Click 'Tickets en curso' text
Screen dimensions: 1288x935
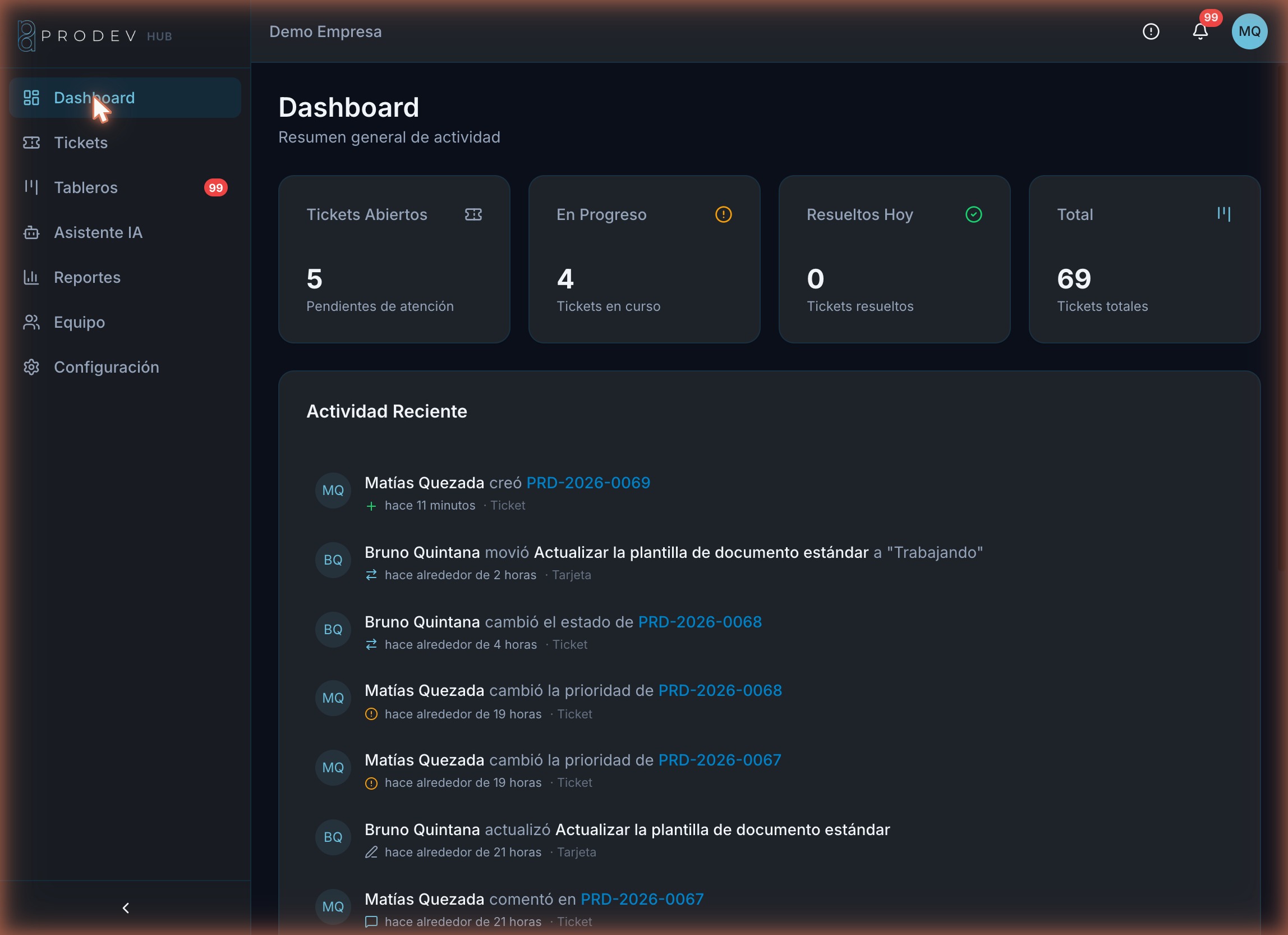pos(608,306)
